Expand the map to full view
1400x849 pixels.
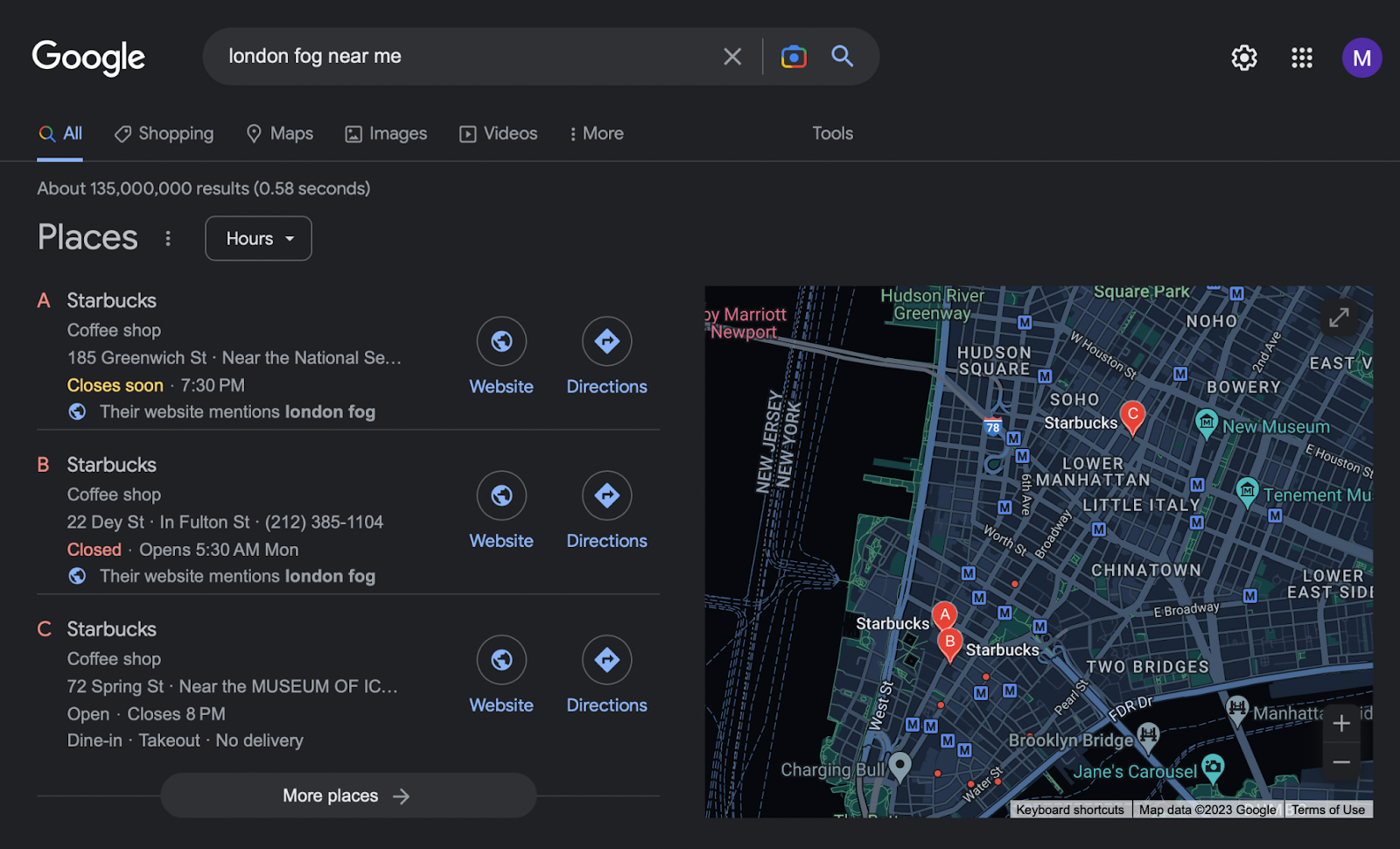pos(1339,317)
